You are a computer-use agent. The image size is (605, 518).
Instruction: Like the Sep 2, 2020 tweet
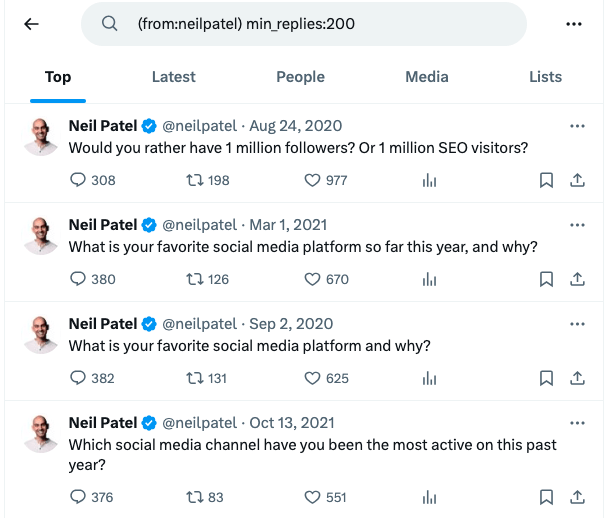tap(311, 379)
